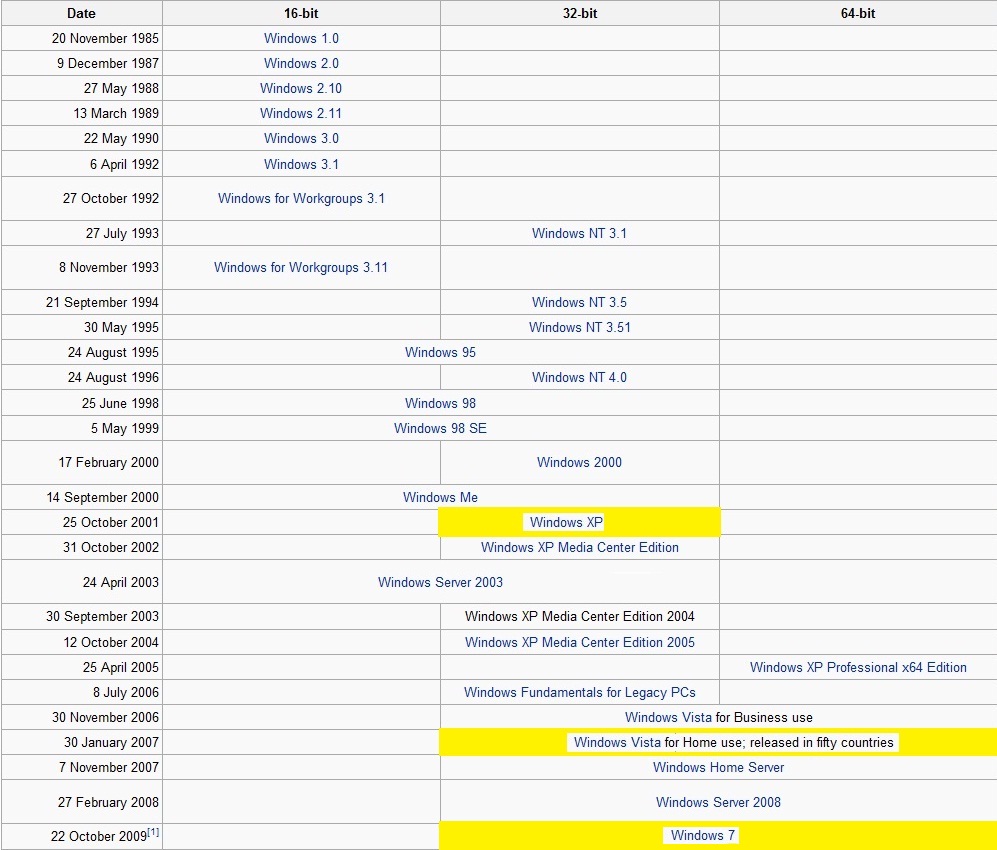Select the date 30 May 1995
Screen dimensions: 997x850
[x=121, y=327]
